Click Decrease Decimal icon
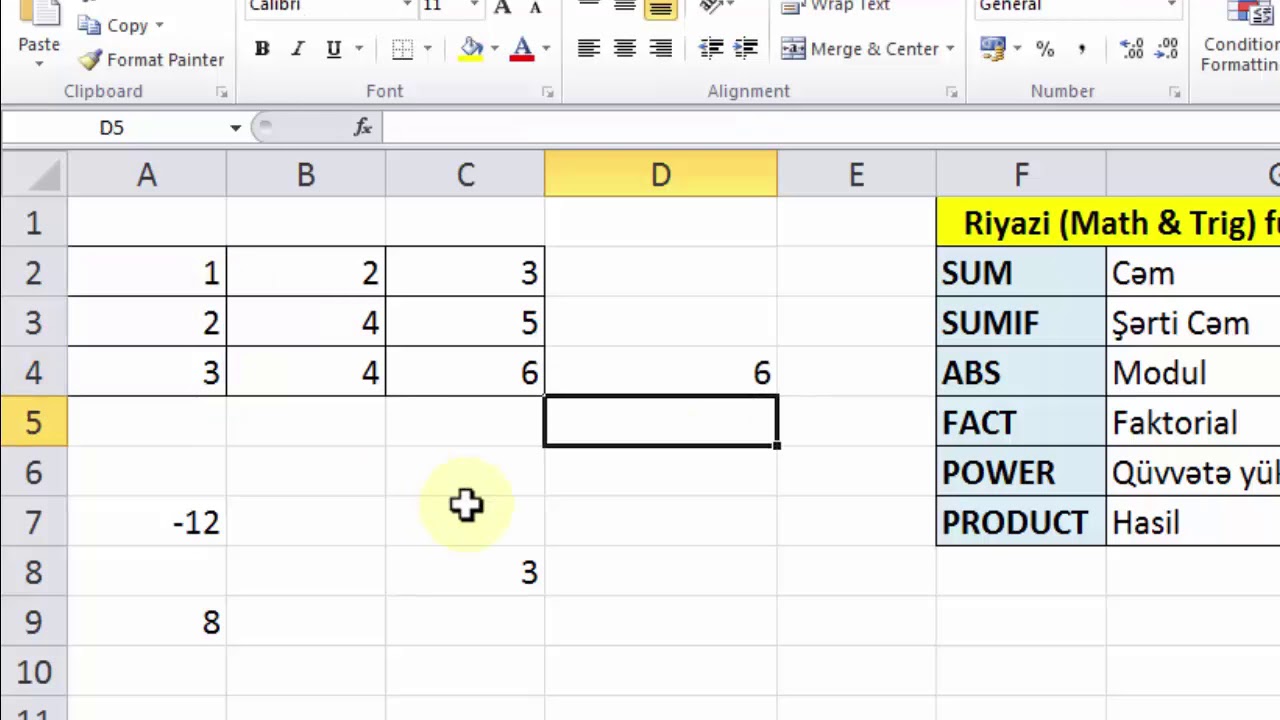The height and width of the screenshot is (720, 1280). click(x=1166, y=49)
